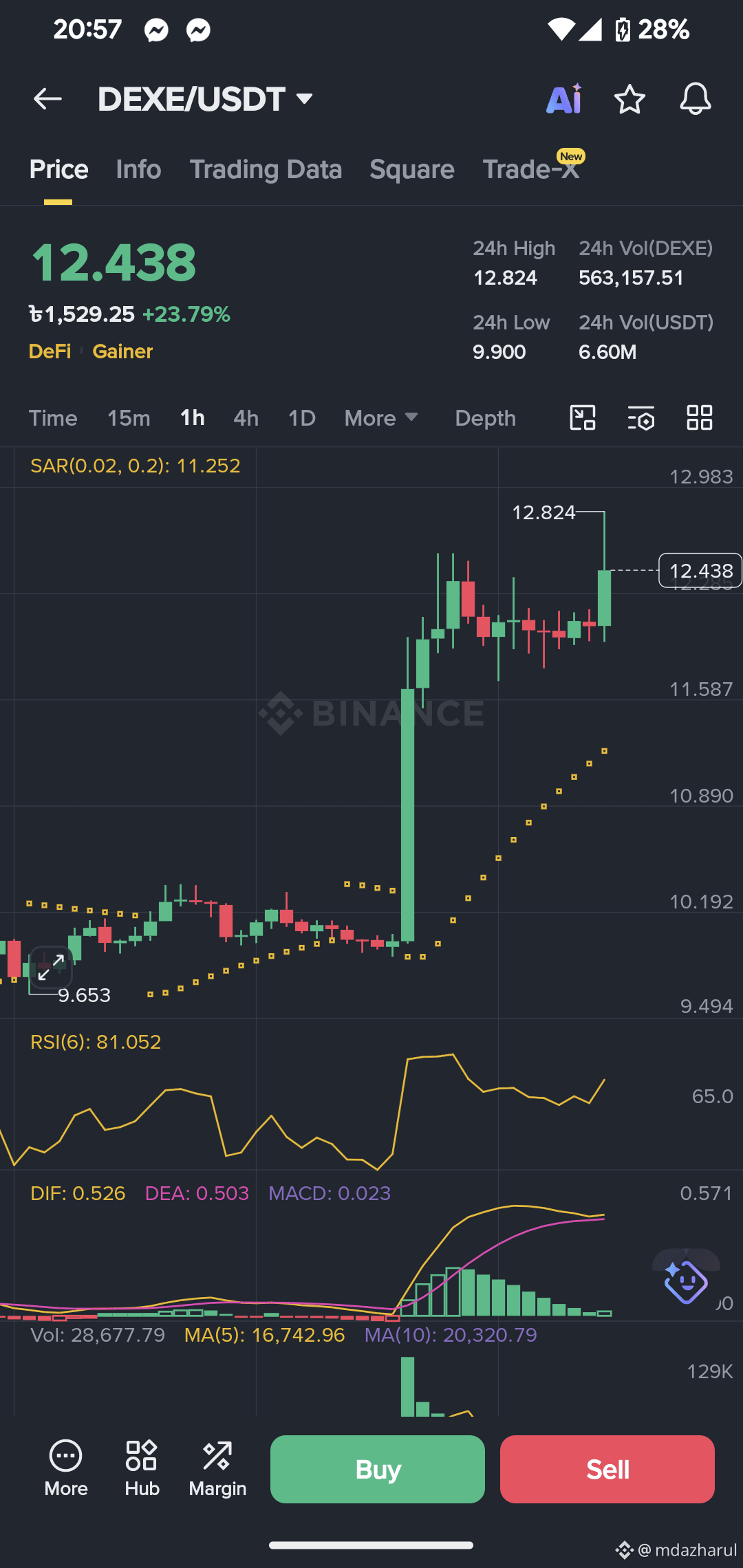Tap the large green breakout candle
Image resolution: width=743 pixels, height=1568 pixels.
pyautogui.click(x=408, y=815)
